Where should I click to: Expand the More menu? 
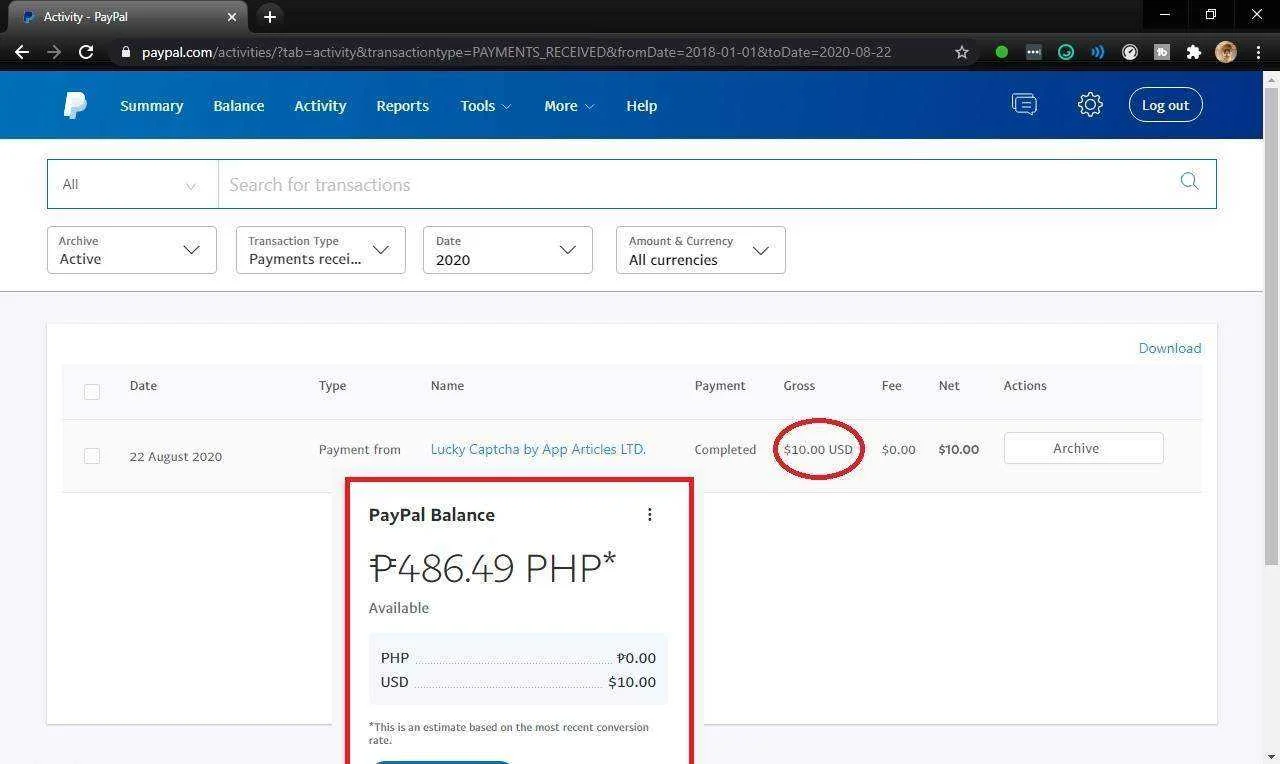[x=569, y=106]
